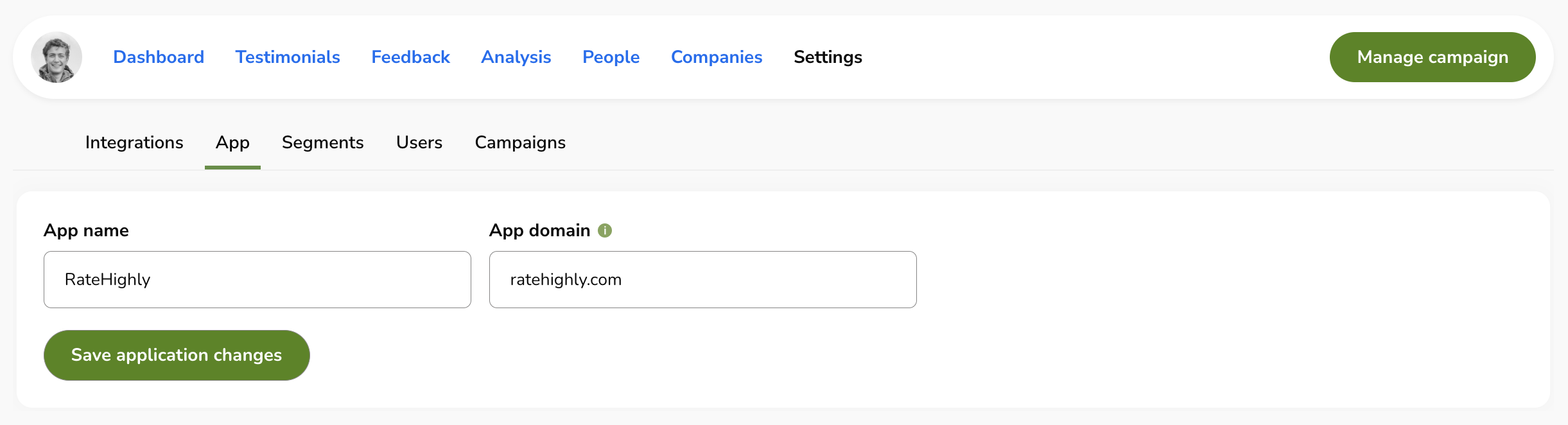
Task: Navigate to Testimonials
Action: pyautogui.click(x=288, y=57)
